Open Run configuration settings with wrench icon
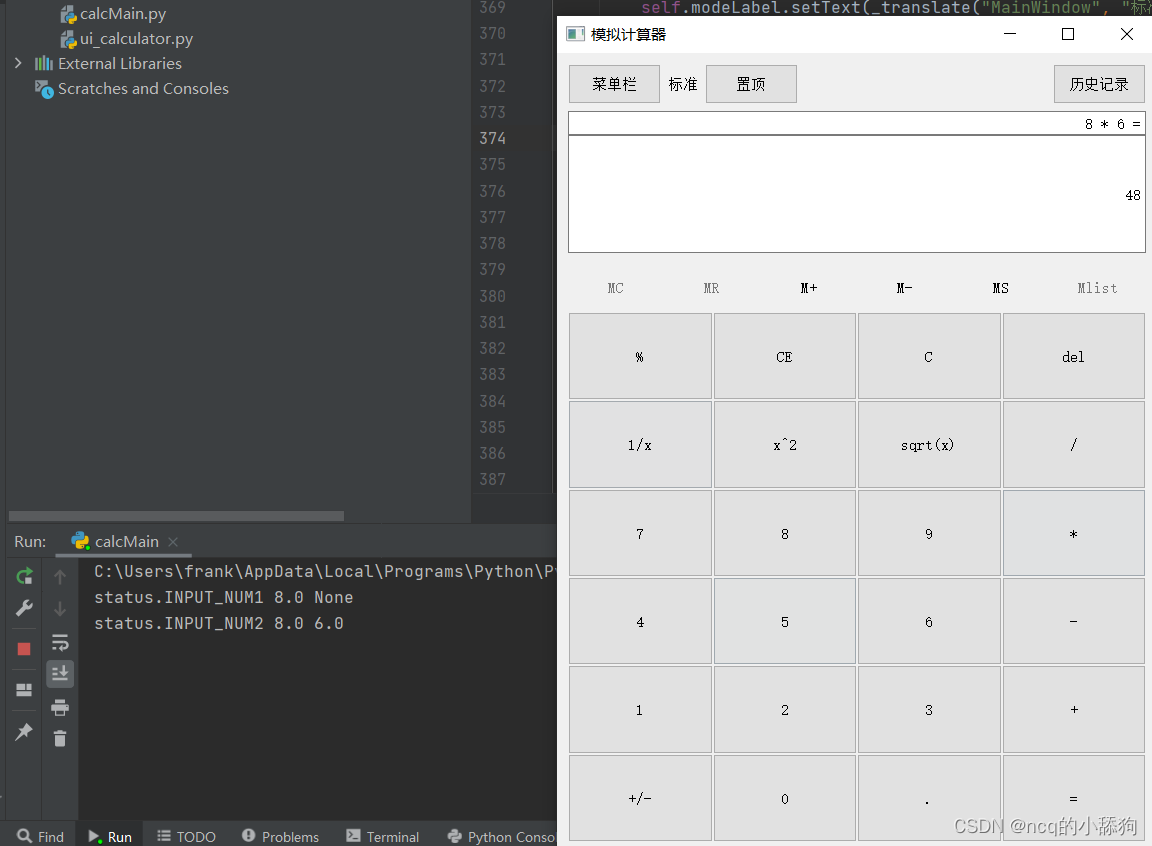The image size is (1152, 846). [x=24, y=607]
